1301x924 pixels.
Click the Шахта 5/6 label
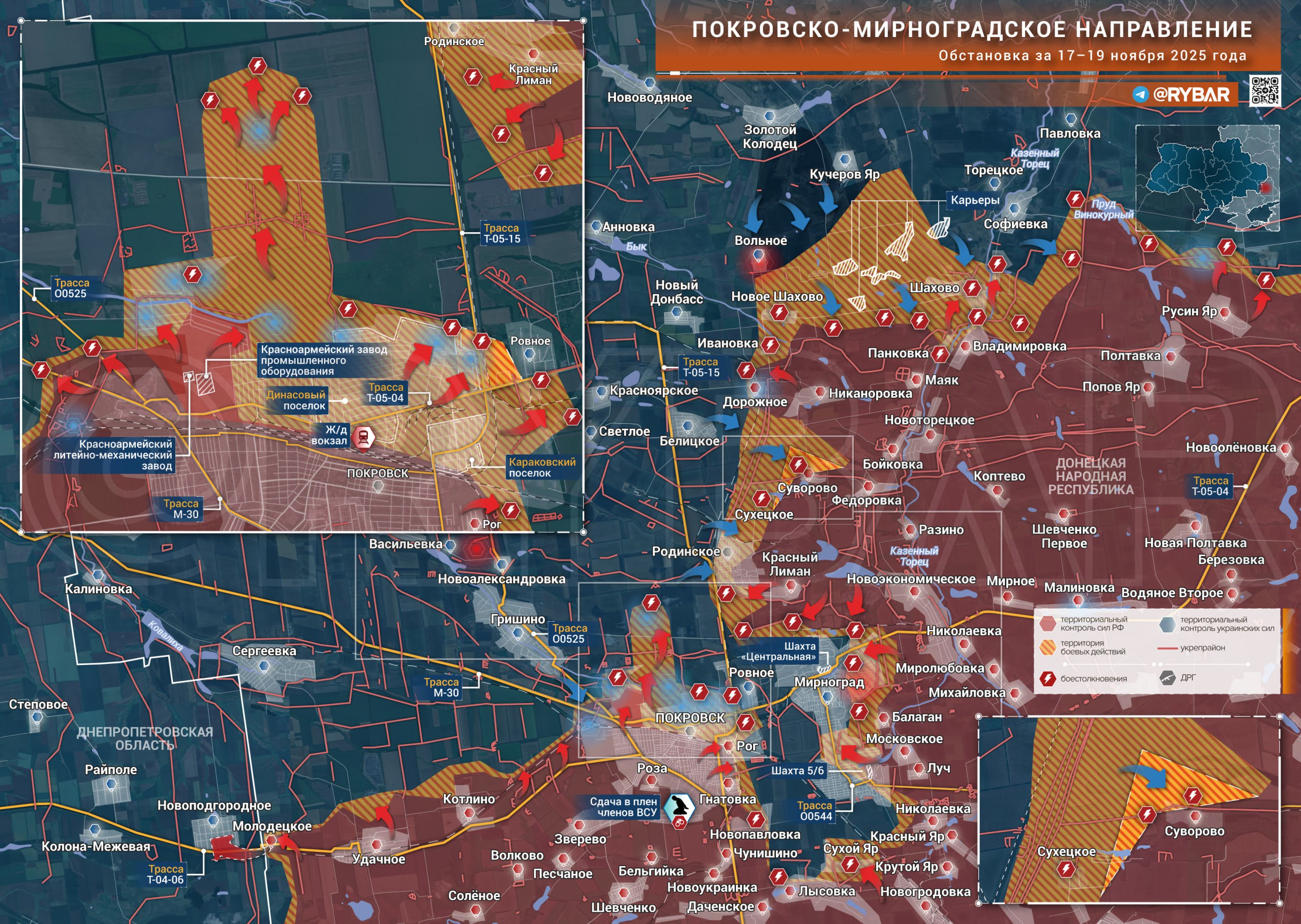(797, 771)
